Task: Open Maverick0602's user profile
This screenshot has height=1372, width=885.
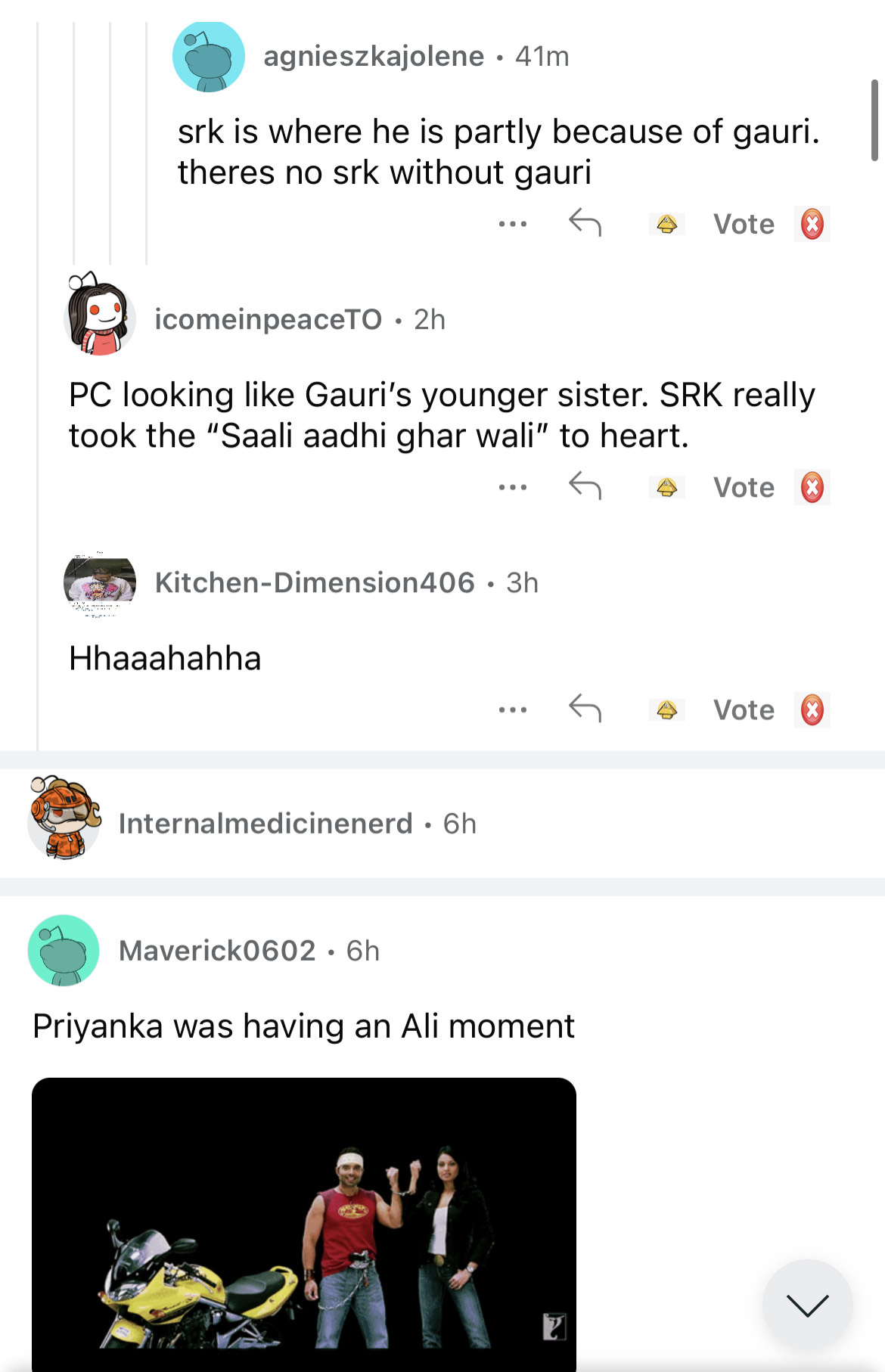Action: pos(217,950)
